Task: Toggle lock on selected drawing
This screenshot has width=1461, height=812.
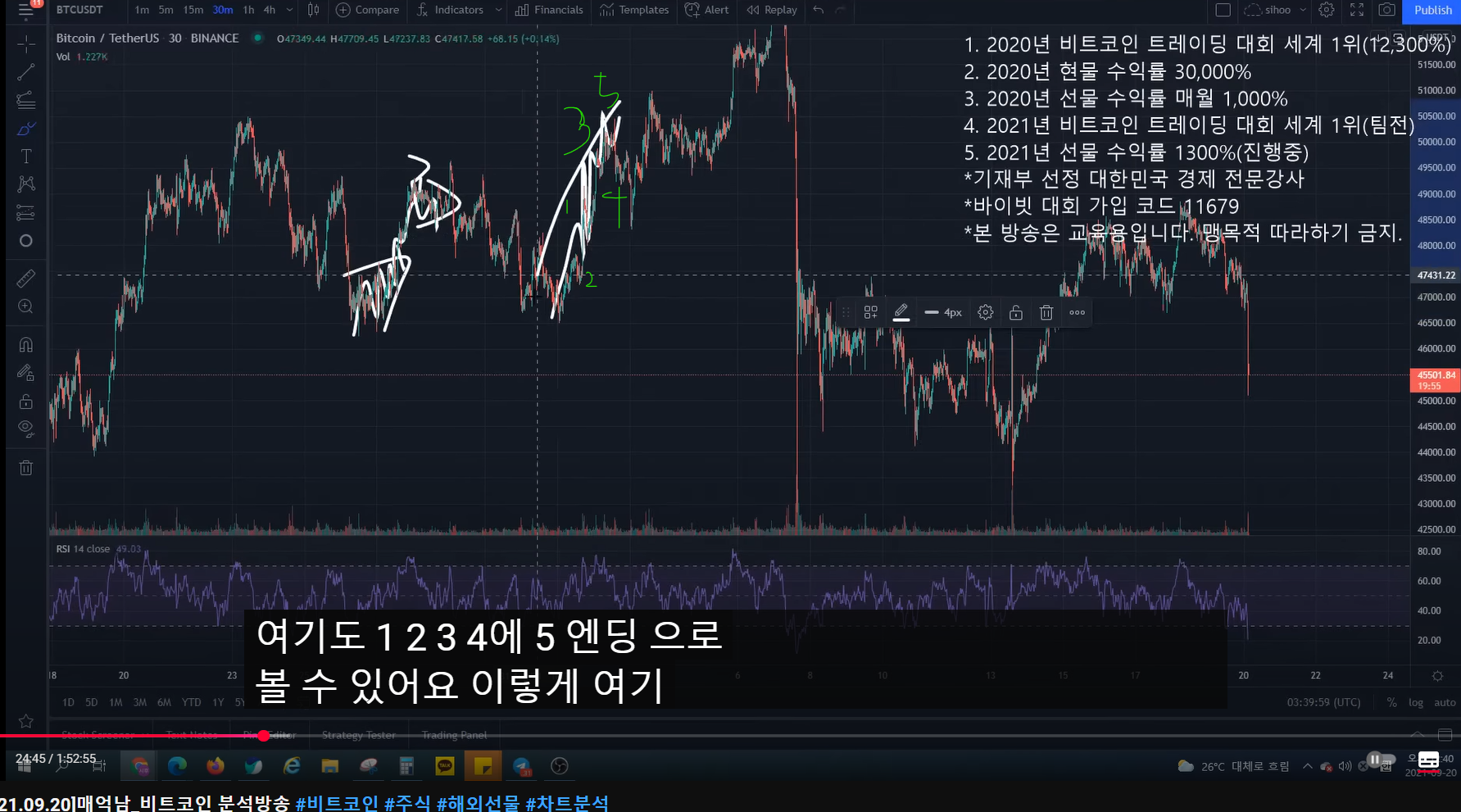Action: pos(1016,312)
